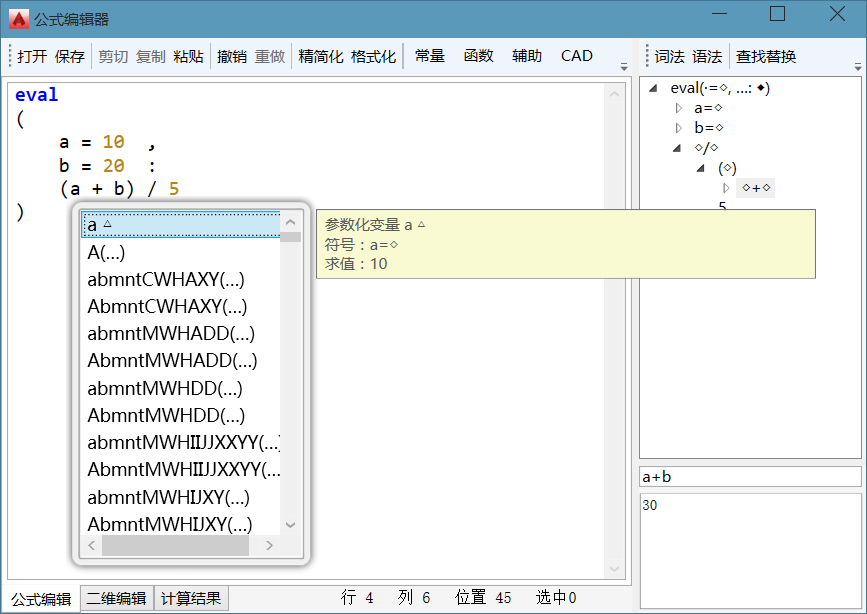Click status bar '位置 45' indicator
Viewport: 867px width, 614px height.
coord(483,597)
